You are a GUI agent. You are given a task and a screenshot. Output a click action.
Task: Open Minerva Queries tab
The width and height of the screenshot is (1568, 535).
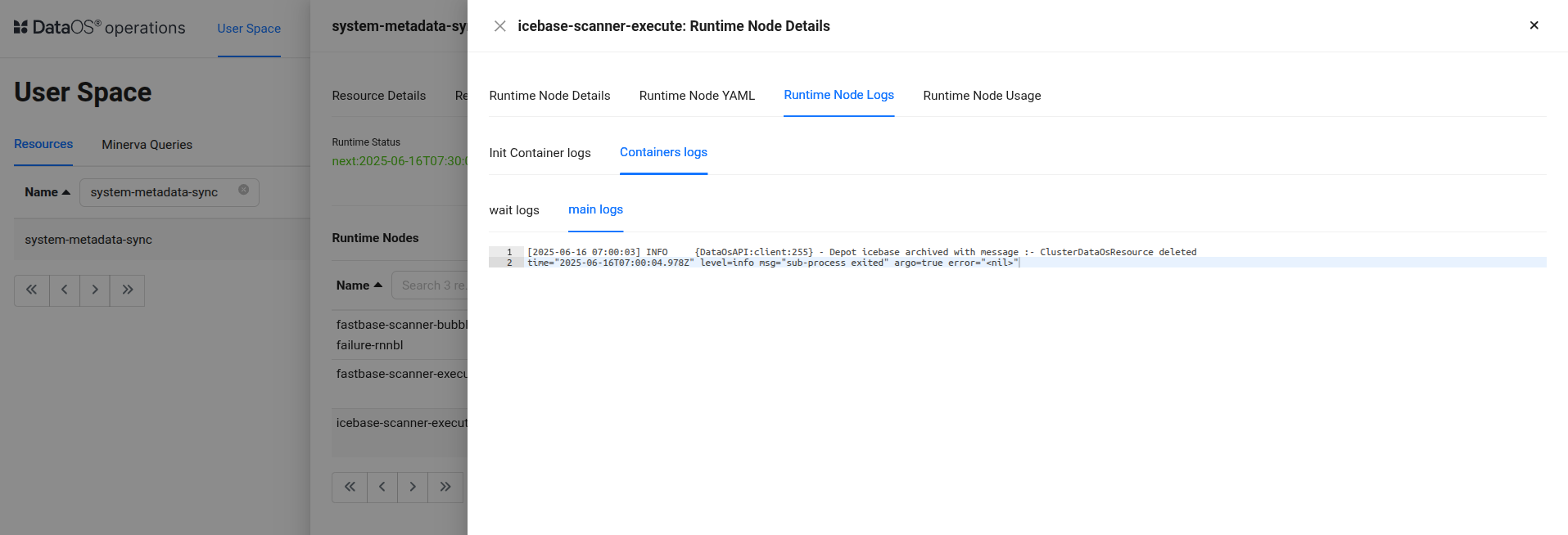pyautogui.click(x=147, y=145)
